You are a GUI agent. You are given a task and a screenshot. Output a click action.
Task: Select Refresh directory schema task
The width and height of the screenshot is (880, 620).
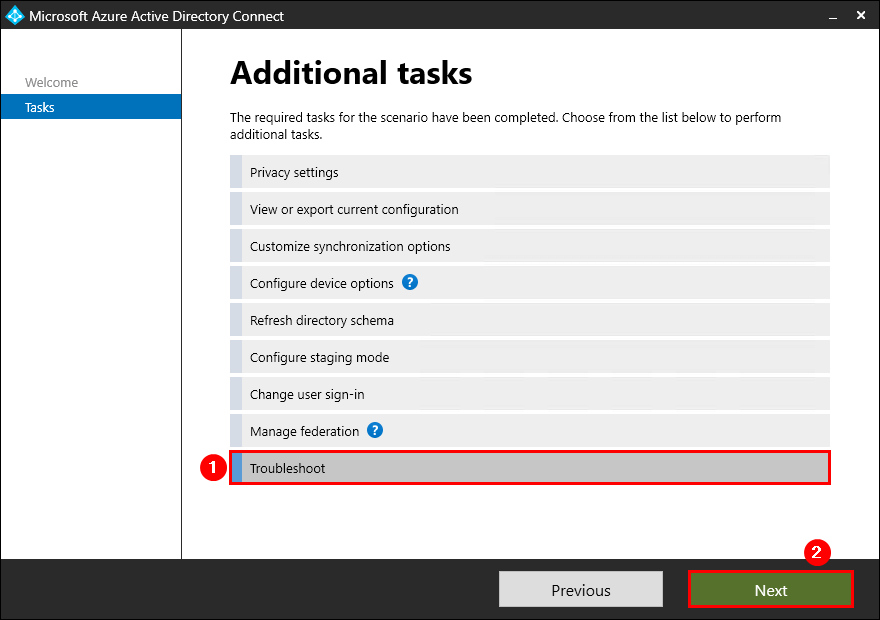point(530,320)
